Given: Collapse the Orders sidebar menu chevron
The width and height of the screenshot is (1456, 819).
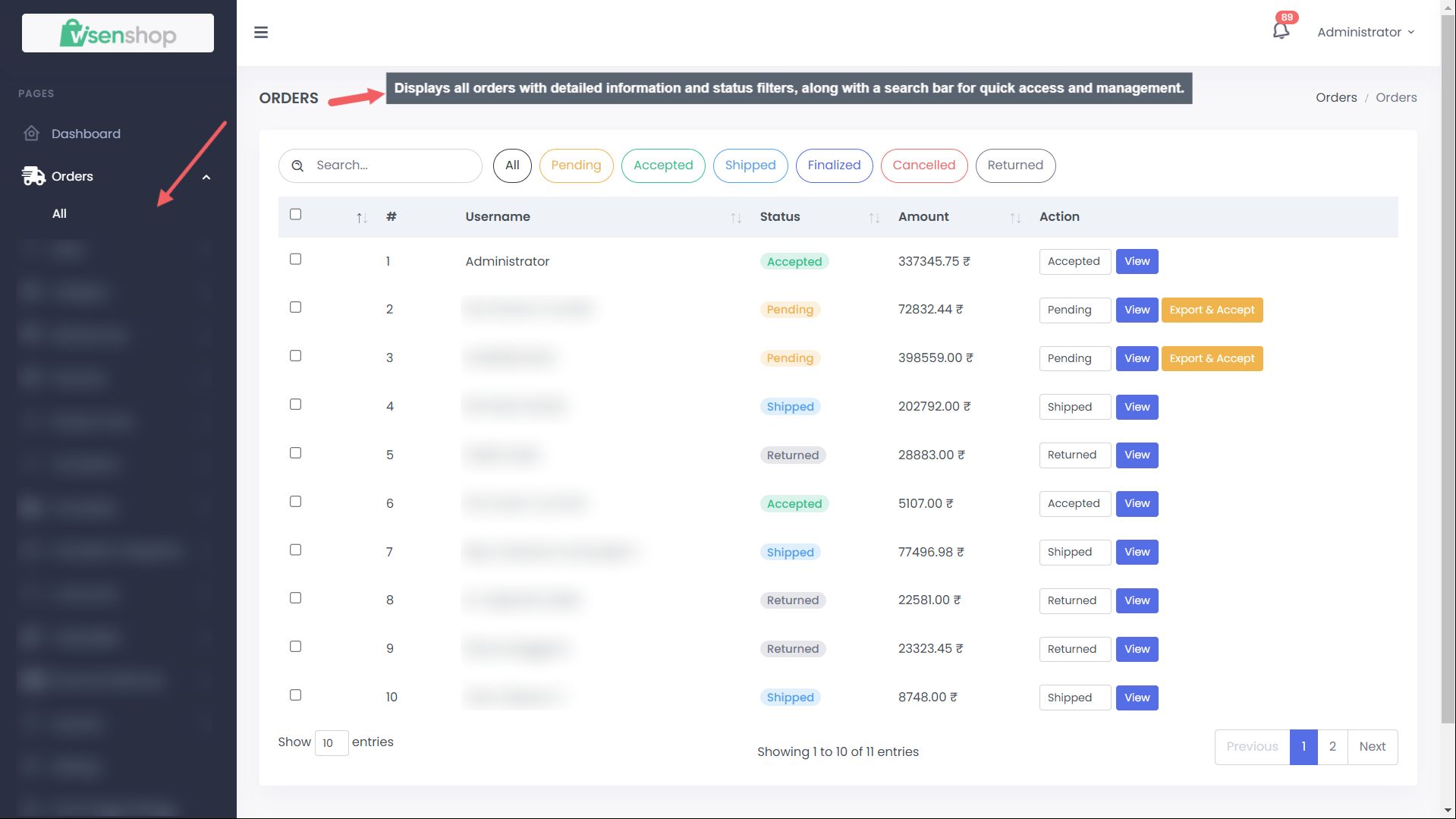Looking at the screenshot, I should tap(206, 177).
